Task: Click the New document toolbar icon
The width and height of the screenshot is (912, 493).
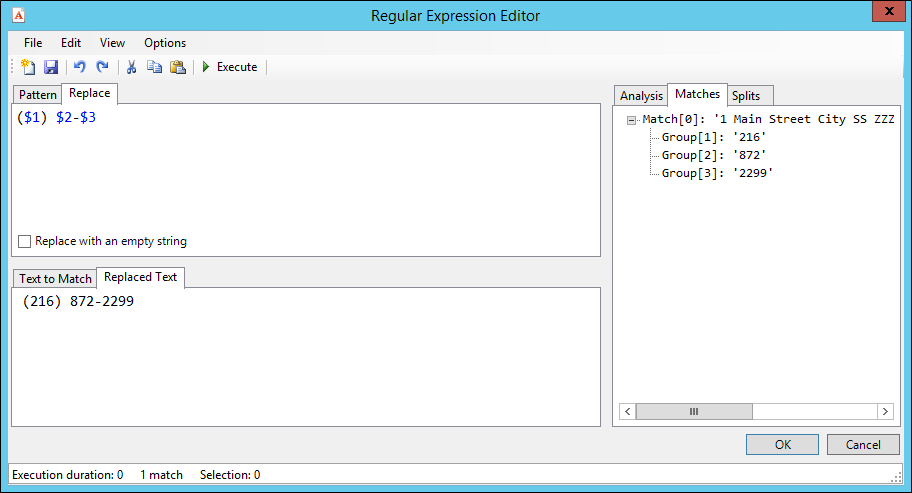Action: [x=27, y=67]
